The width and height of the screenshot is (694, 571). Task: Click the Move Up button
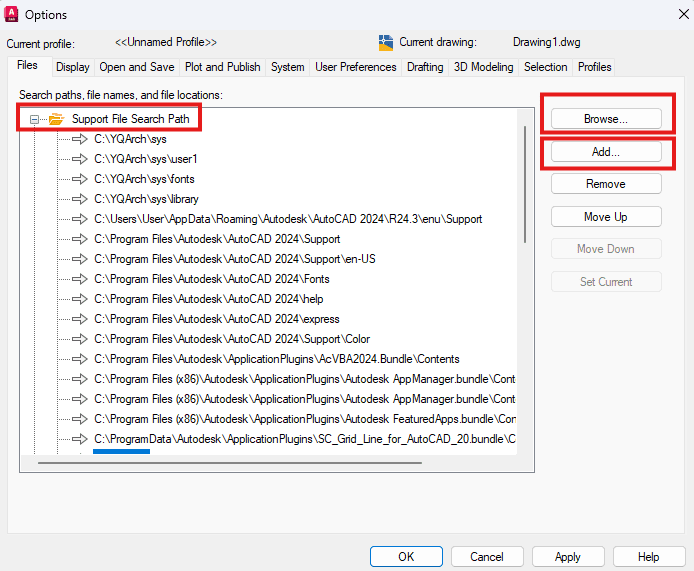[606, 217]
